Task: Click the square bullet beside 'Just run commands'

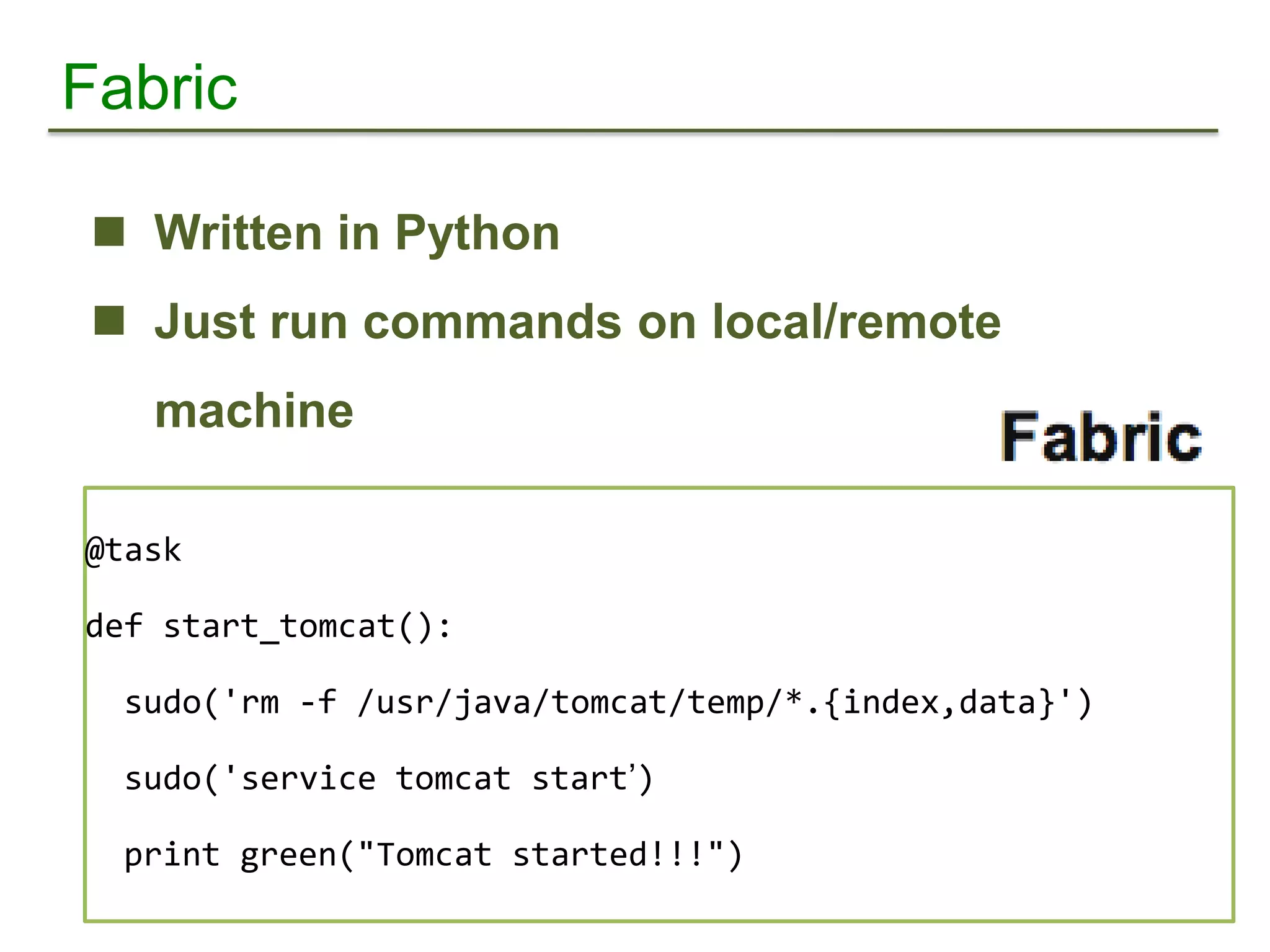Action: (109, 320)
